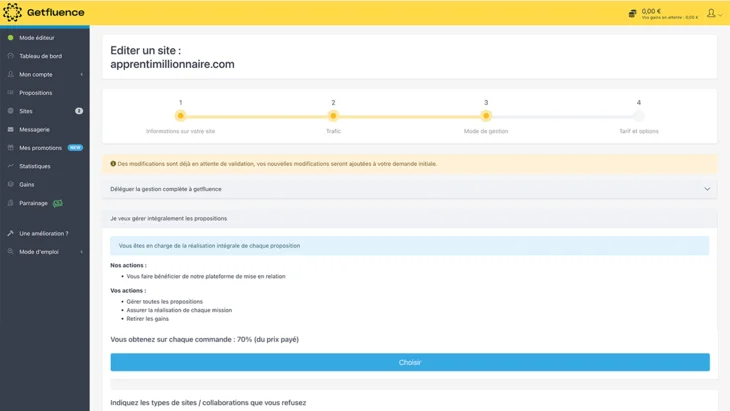
Task: Click the Parrainage person icon
Action: tap(11, 203)
